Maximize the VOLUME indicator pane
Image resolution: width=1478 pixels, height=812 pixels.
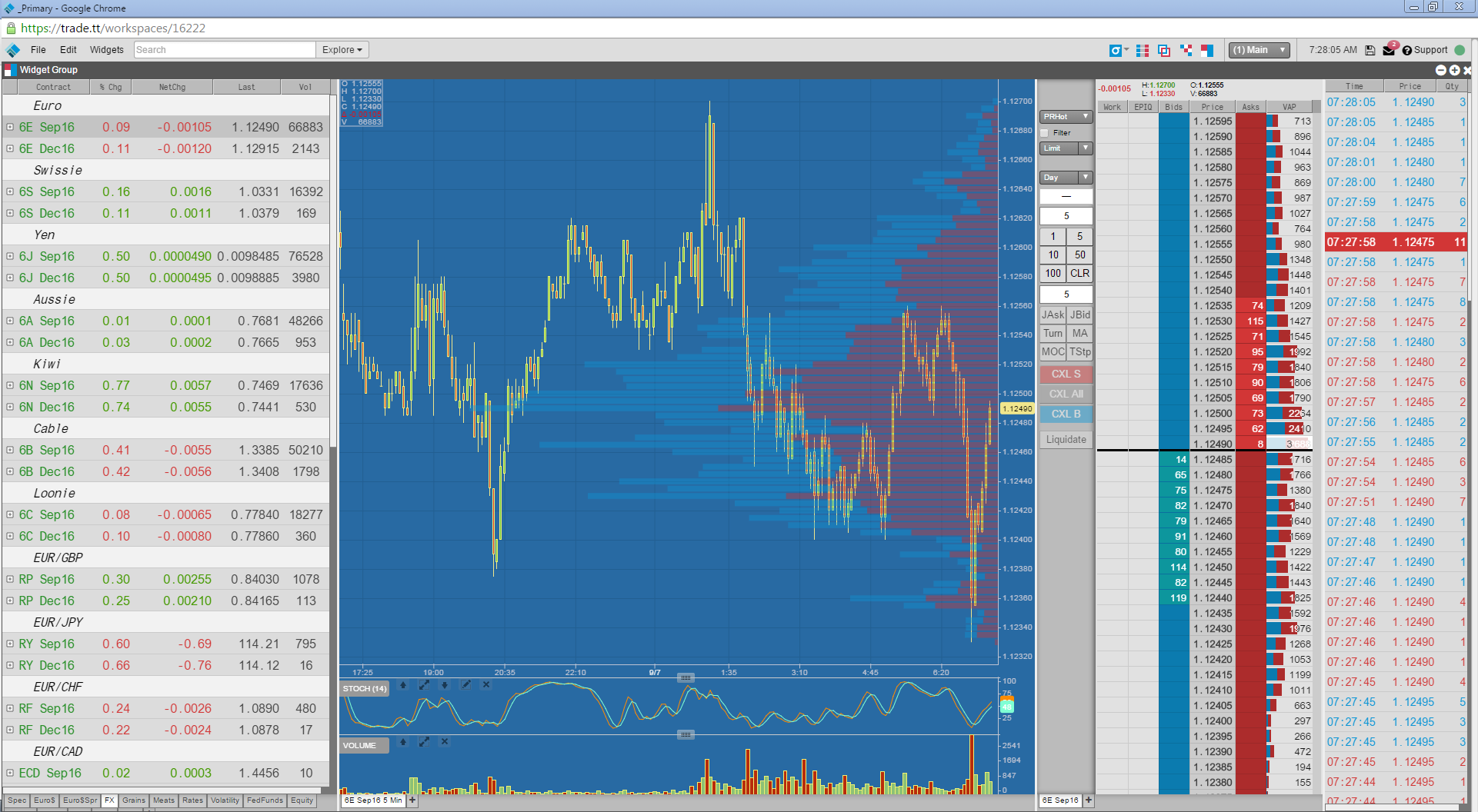click(424, 742)
